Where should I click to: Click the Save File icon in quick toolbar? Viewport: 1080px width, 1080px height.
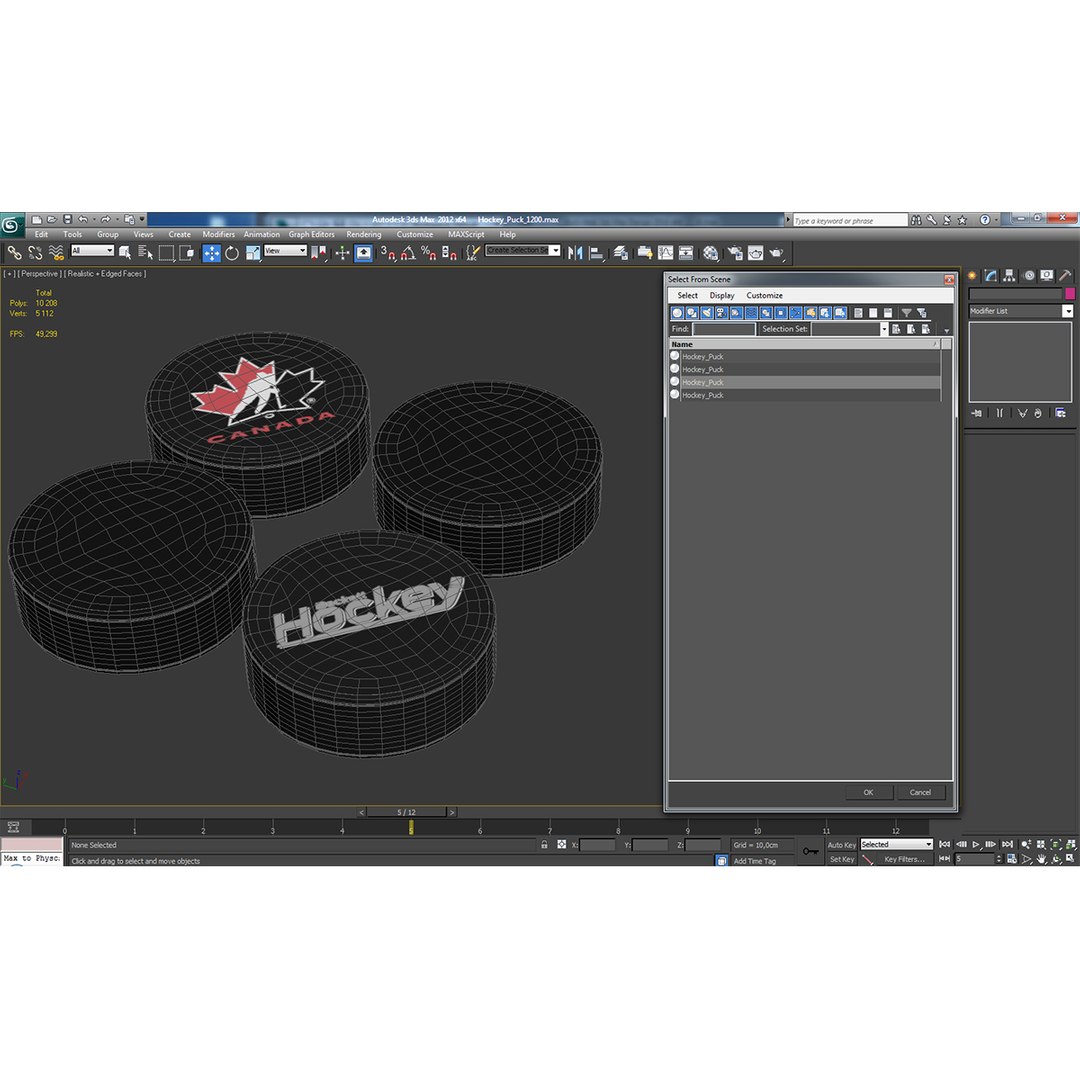point(68,220)
